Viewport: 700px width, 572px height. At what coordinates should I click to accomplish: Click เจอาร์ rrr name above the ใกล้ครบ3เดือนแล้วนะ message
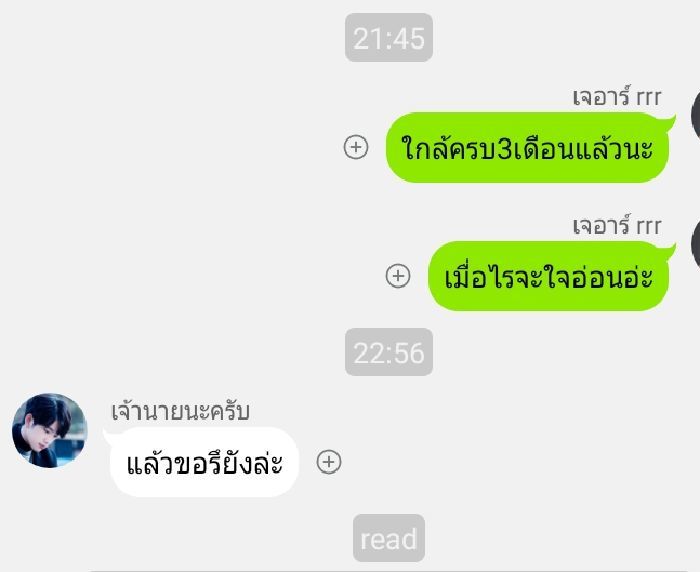pyautogui.click(x=617, y=97)
